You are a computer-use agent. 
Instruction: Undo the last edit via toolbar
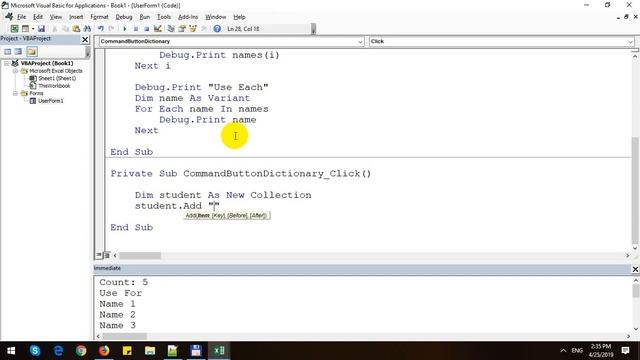tap(100, 29)
